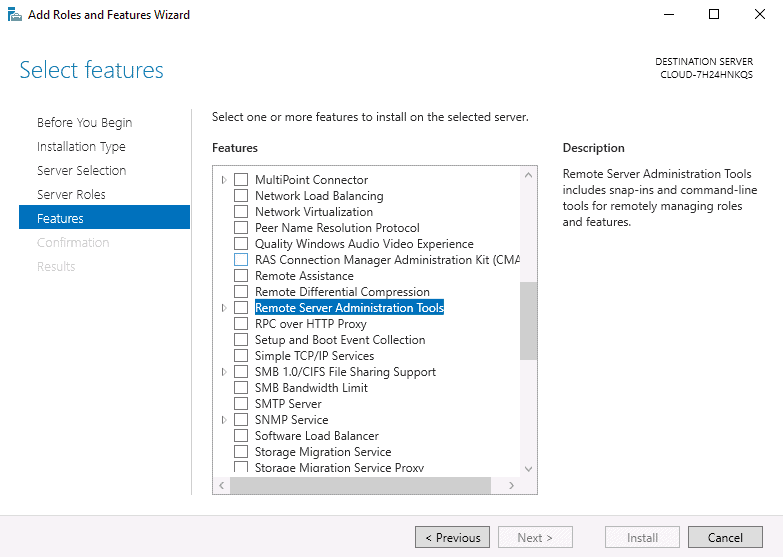Click the horizontal scroll right arrow

coord(511,485)
